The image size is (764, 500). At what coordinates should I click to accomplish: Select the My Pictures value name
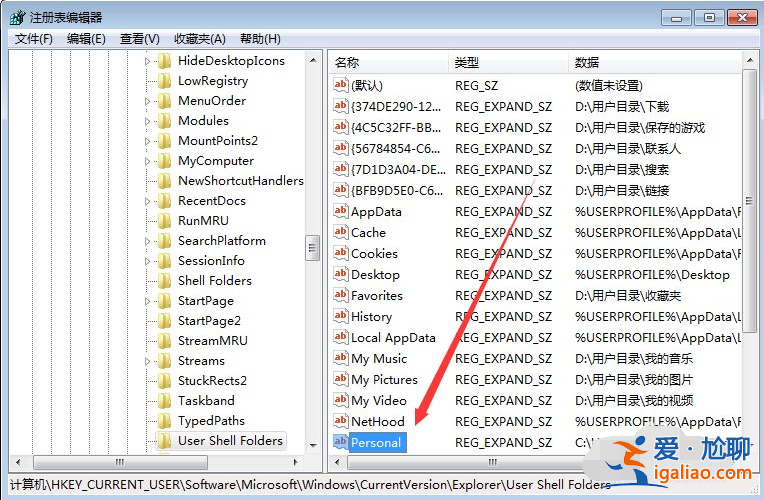coord(384,380)
